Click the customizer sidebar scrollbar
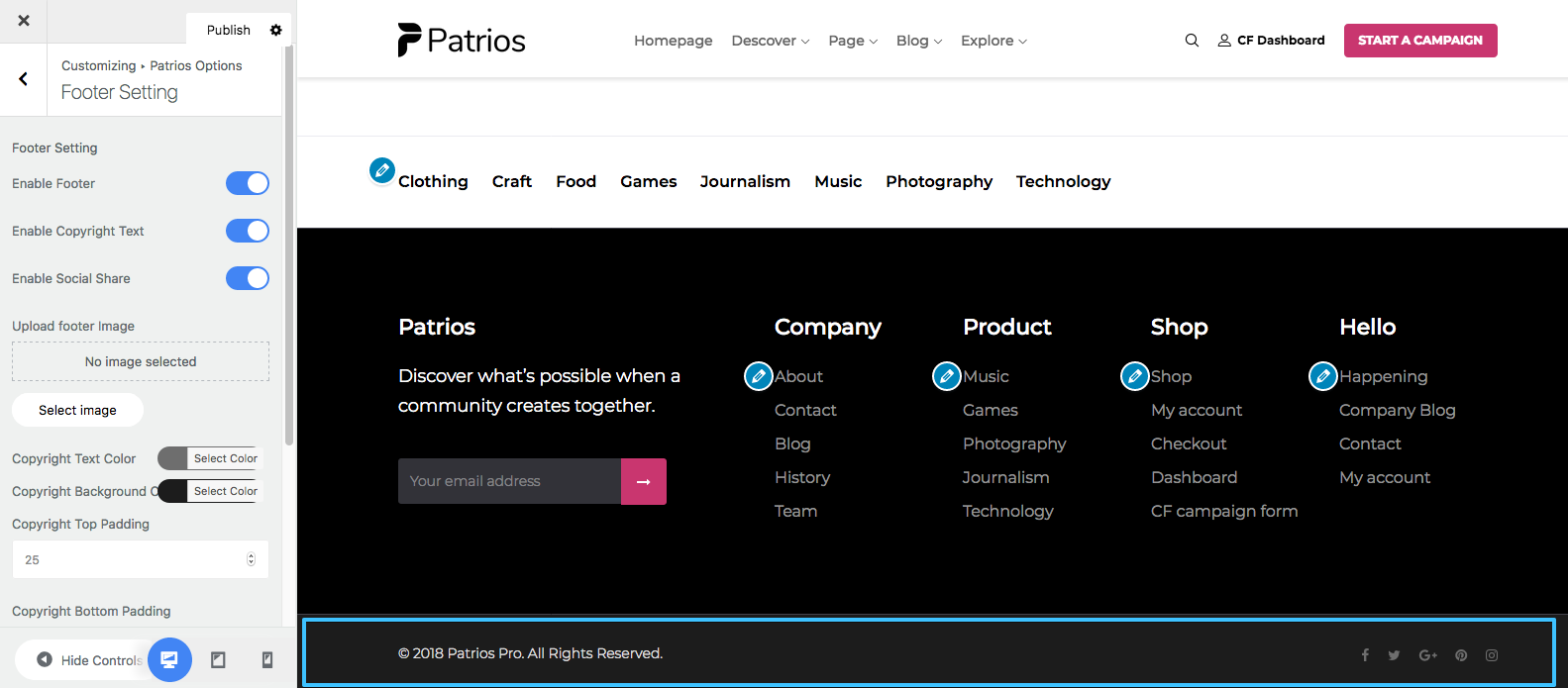The height and width of the screenshot is (688, 1568). pyautogui.click(x=289, y=247)
